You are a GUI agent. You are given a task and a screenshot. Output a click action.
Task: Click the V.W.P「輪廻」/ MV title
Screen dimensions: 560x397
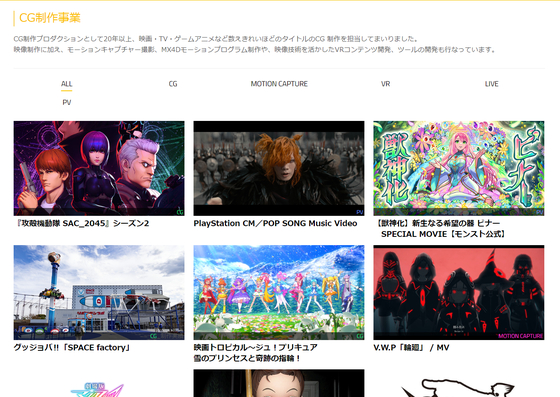tap(411, 348)
